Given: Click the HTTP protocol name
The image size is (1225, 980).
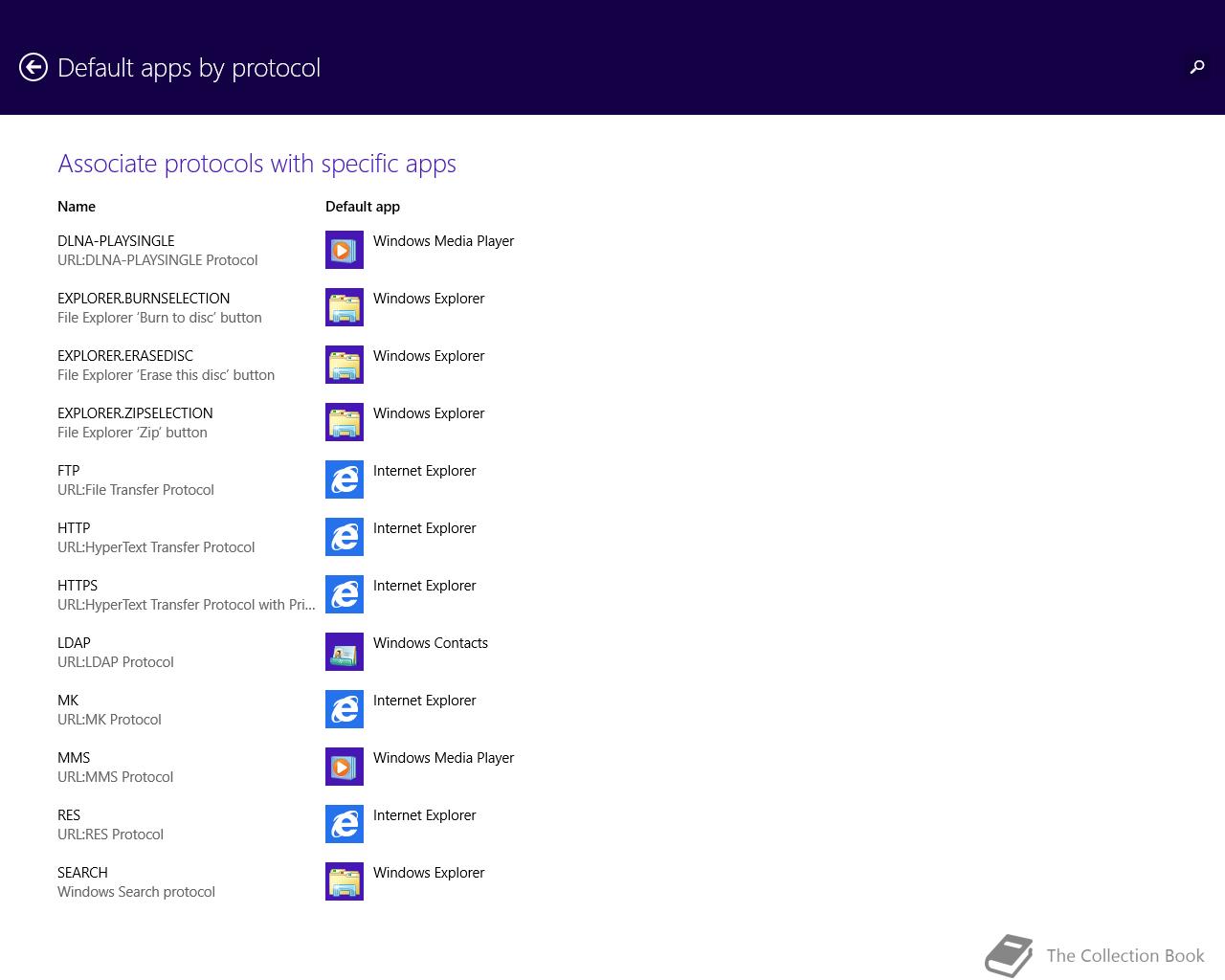Looking at the screenshot, I should click(x=74, y=528).
